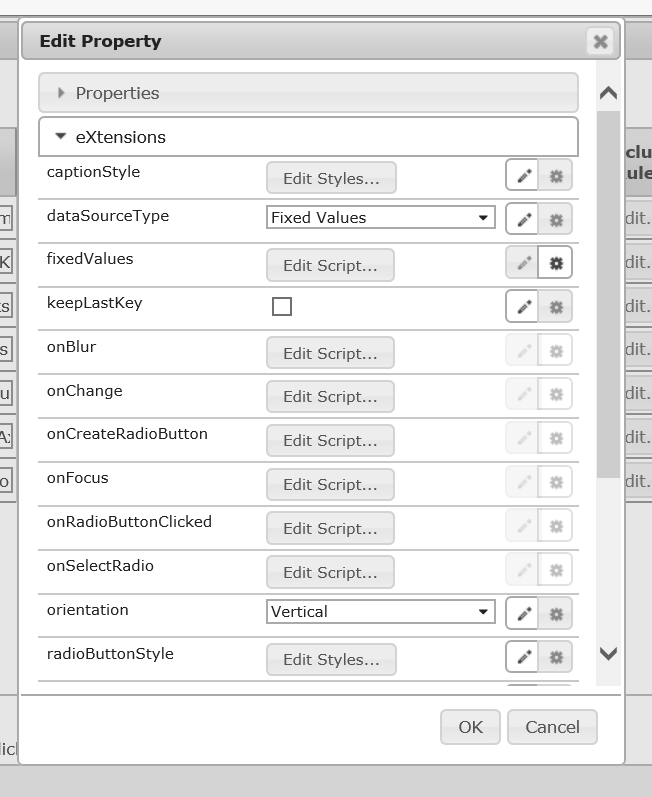This screenshot has width=652, height=797.
Task: Click the pencil icon for dataSourceType
Action: coord(522,220)
